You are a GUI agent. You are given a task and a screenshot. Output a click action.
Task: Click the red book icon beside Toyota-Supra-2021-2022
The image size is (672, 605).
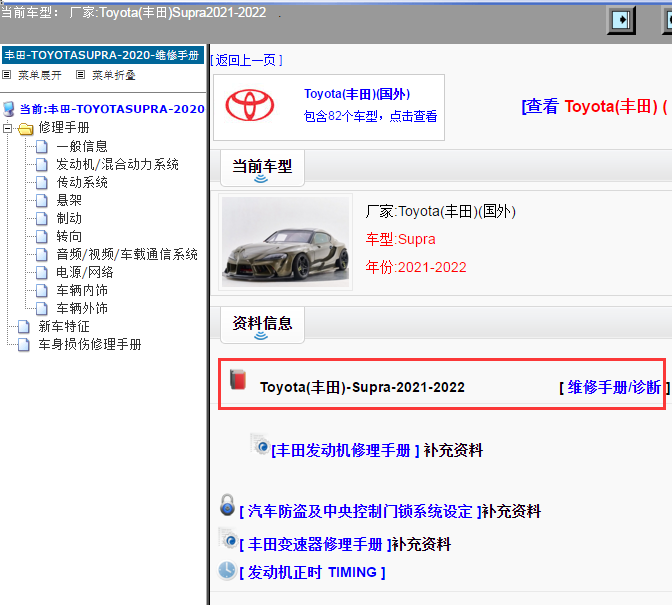click(x=238, y=379)
